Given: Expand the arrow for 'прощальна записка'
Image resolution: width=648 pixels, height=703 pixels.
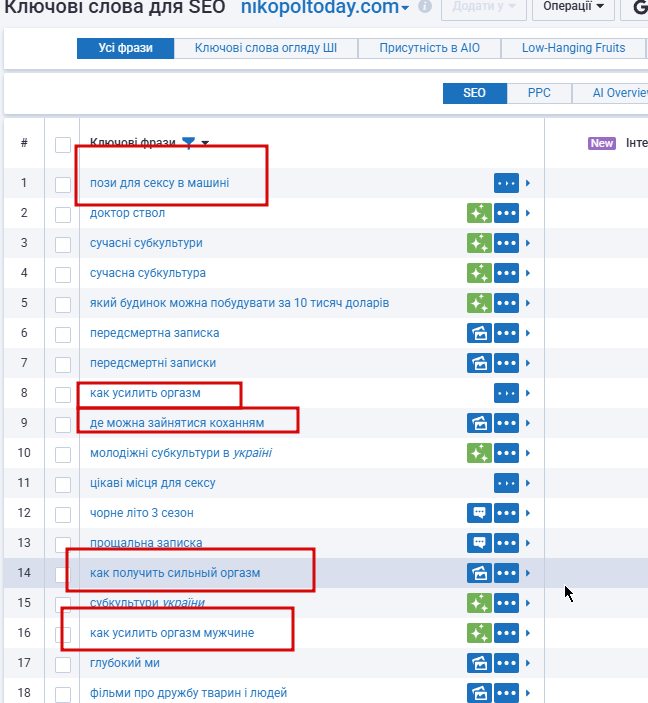Looking at the screenshot, I should (x=528, y=543).
